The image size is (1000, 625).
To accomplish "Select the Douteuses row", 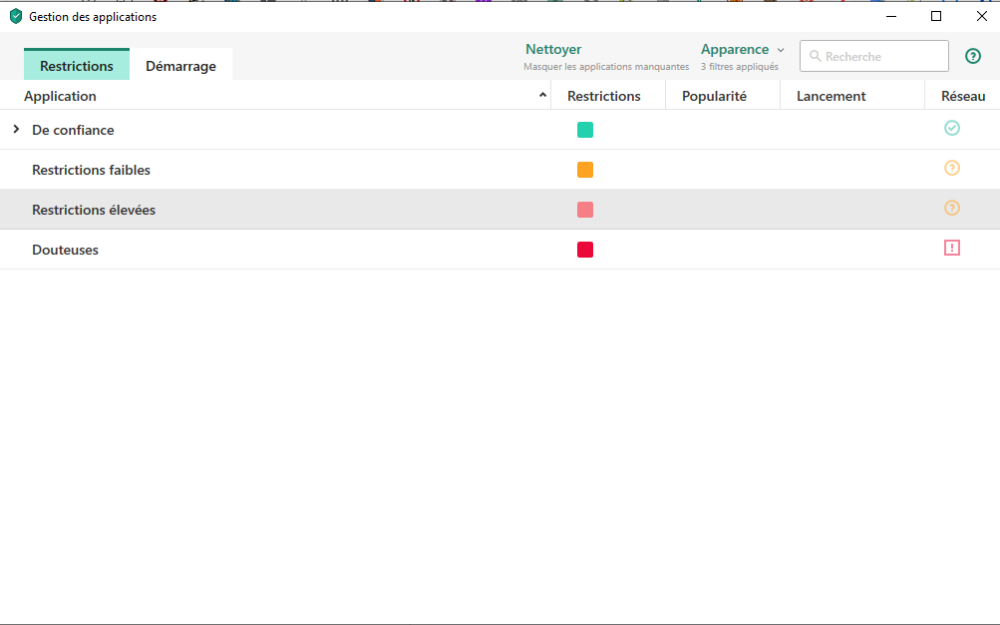I will 500,249.
